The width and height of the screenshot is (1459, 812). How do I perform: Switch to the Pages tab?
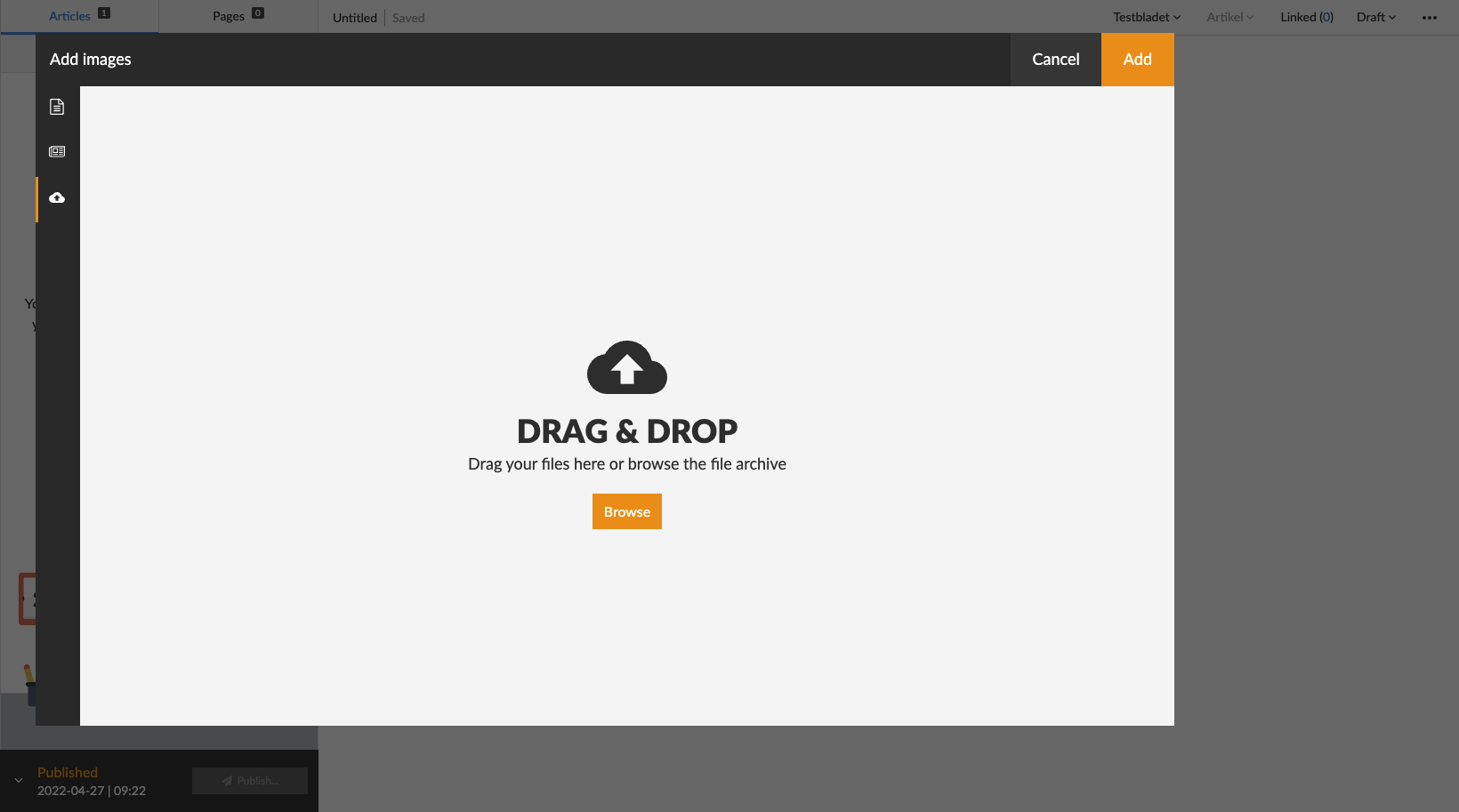click(229, 15)
